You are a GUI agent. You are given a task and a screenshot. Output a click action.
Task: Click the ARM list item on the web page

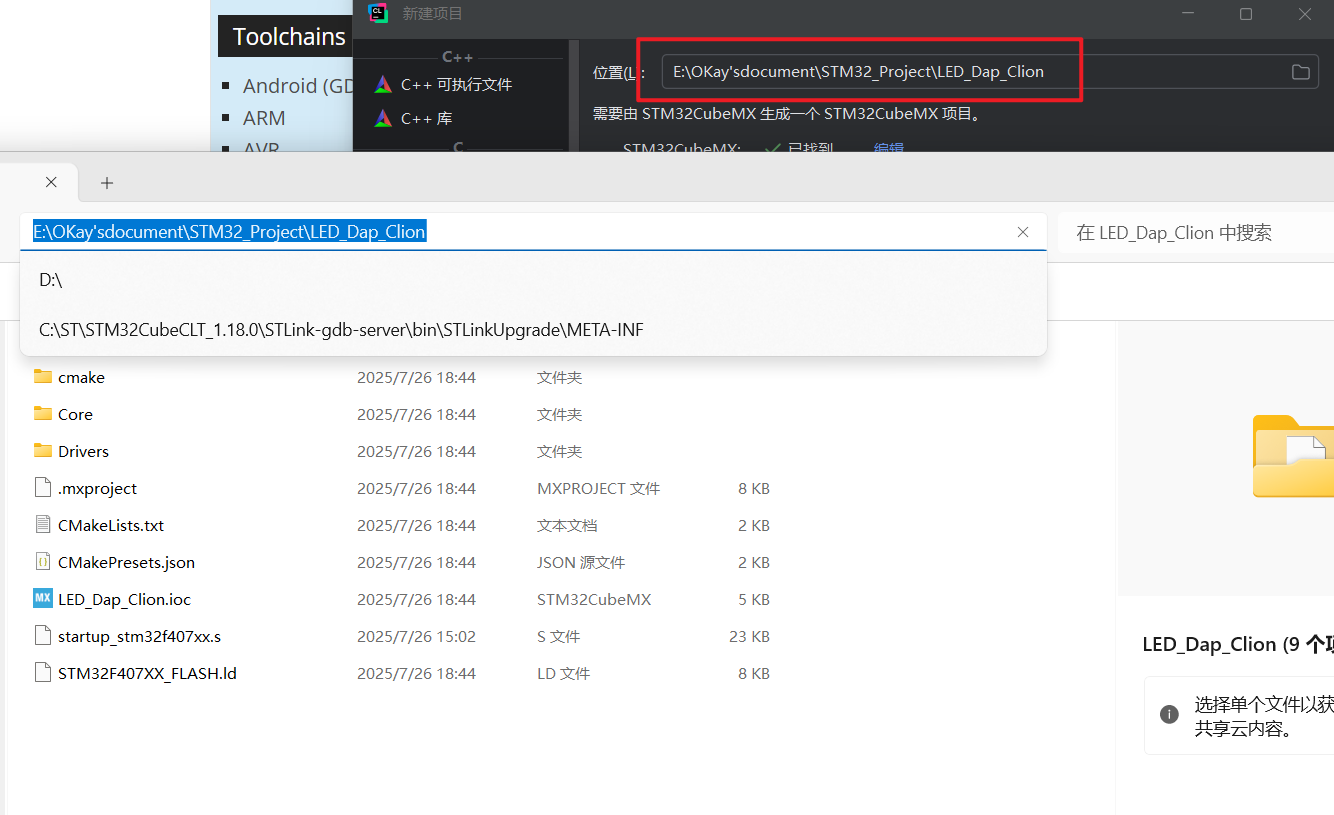(264, 118)
